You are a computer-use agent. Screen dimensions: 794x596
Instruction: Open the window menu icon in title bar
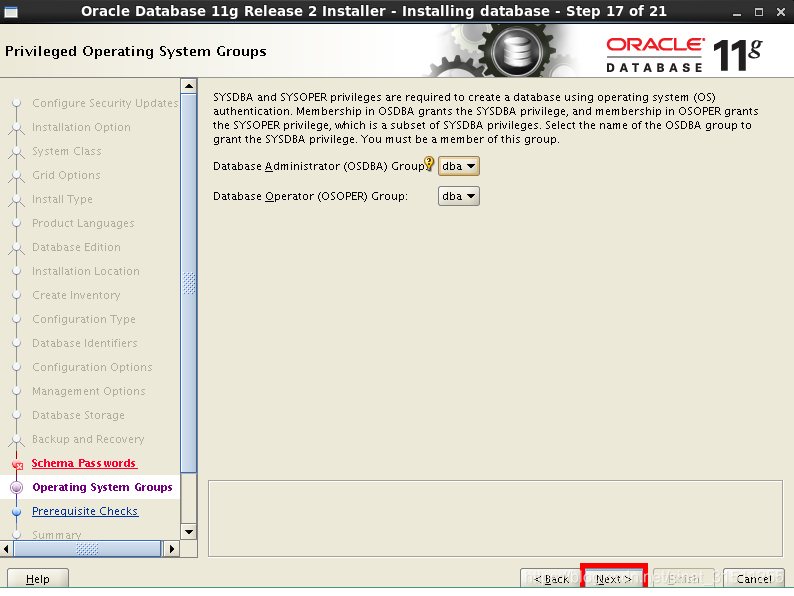[x=11, y=11]
